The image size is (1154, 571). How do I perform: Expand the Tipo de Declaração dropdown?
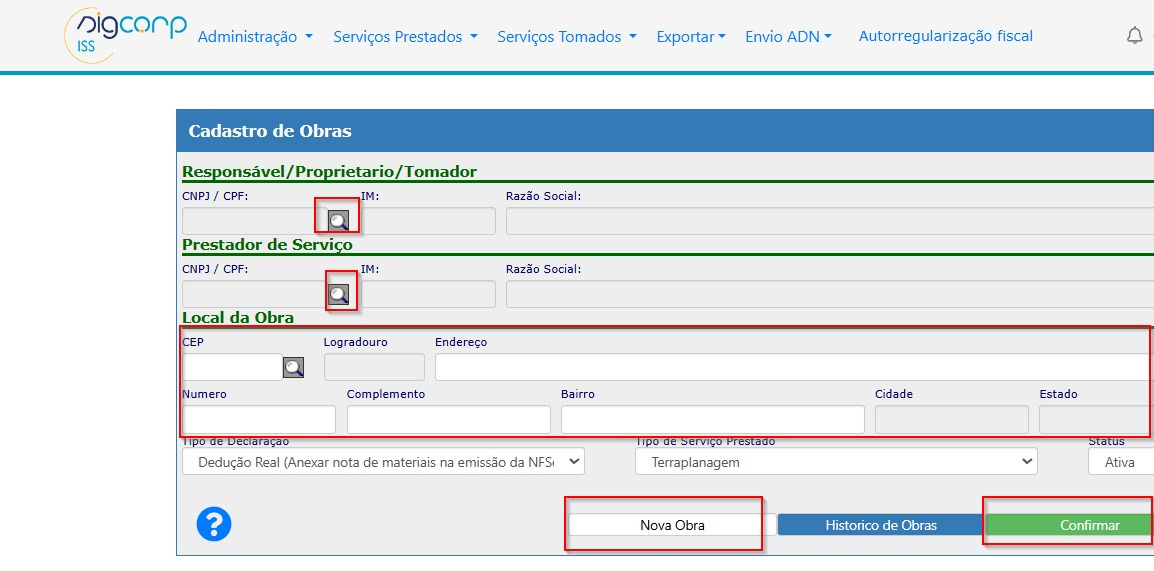pos(383,462)
